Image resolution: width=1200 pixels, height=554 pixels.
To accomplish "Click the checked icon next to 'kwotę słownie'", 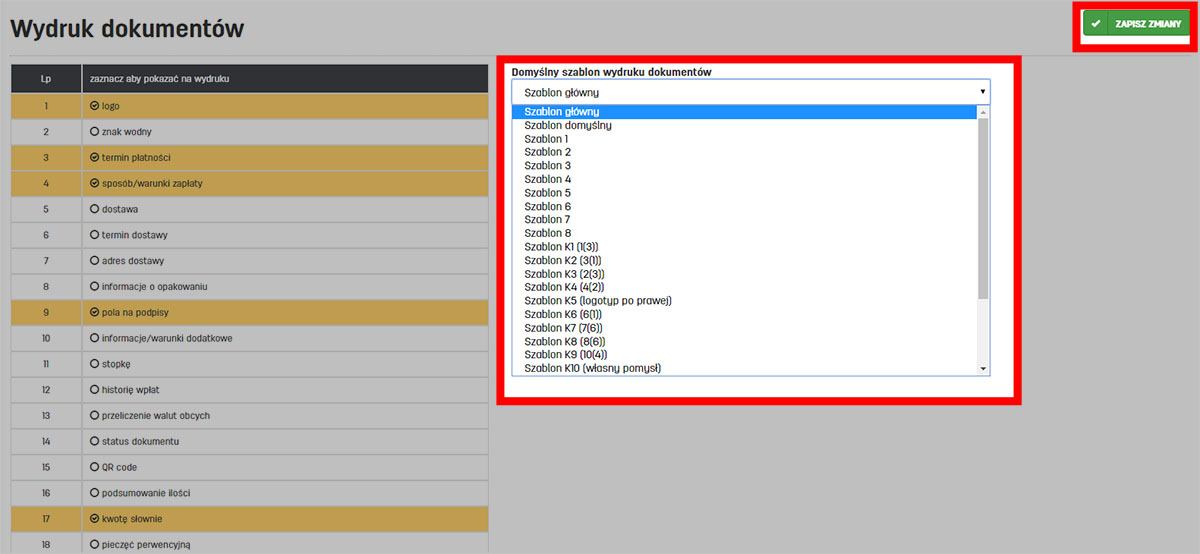I will tap(95, 519).
